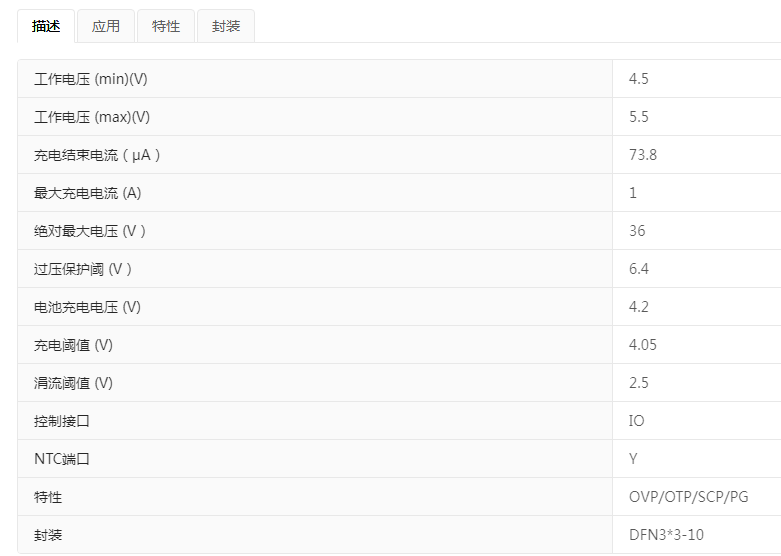This screenshot has width=781, height=556.
Task: Select the 电池充电电压 value 4.2
Action: [x=639, y=307]
